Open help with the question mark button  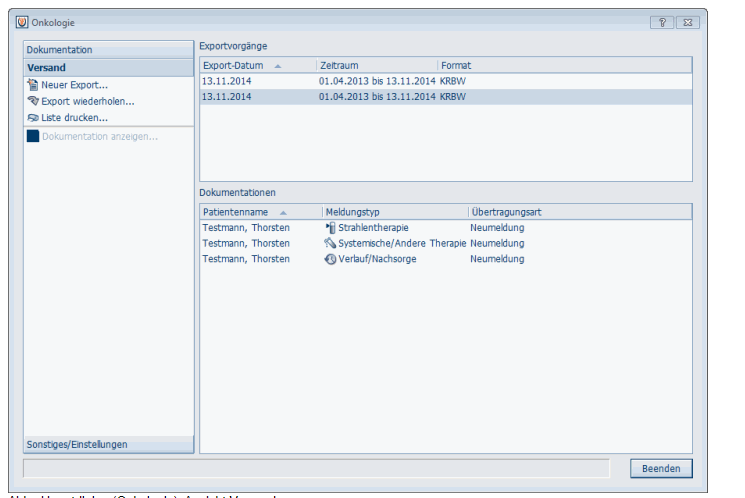(x=662, y=22)
